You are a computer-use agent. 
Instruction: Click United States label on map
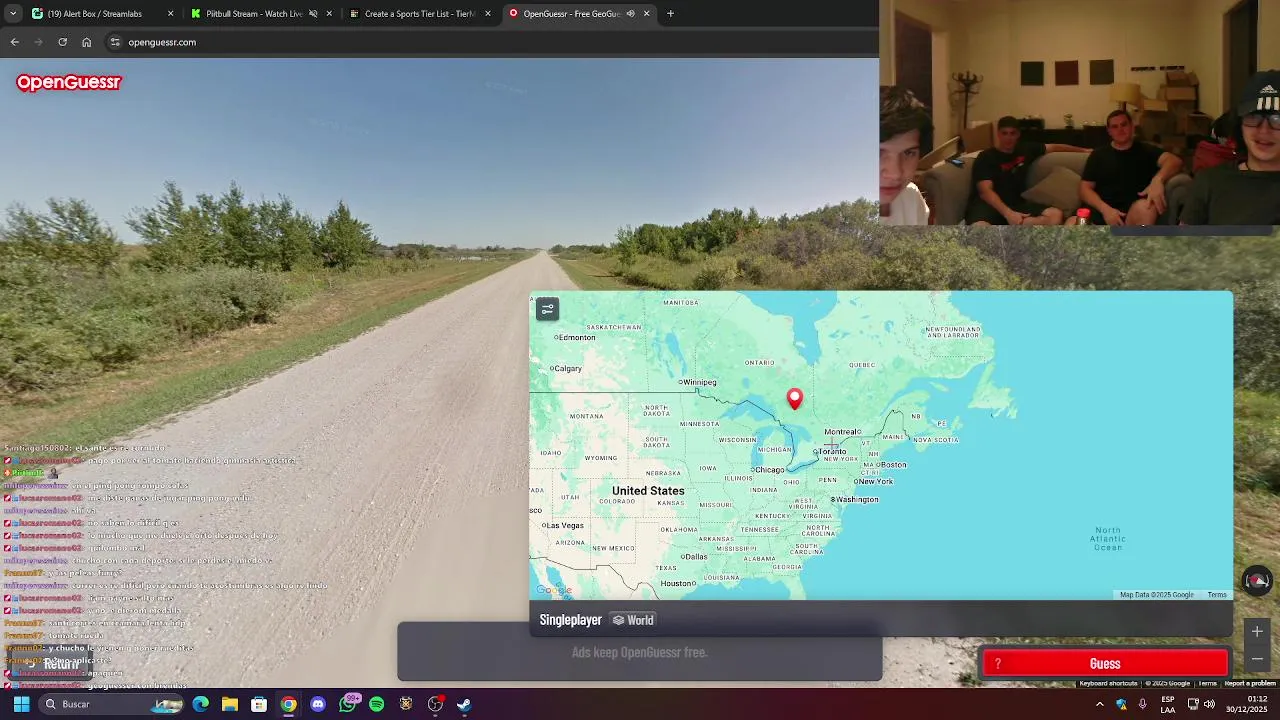[648, 491]
